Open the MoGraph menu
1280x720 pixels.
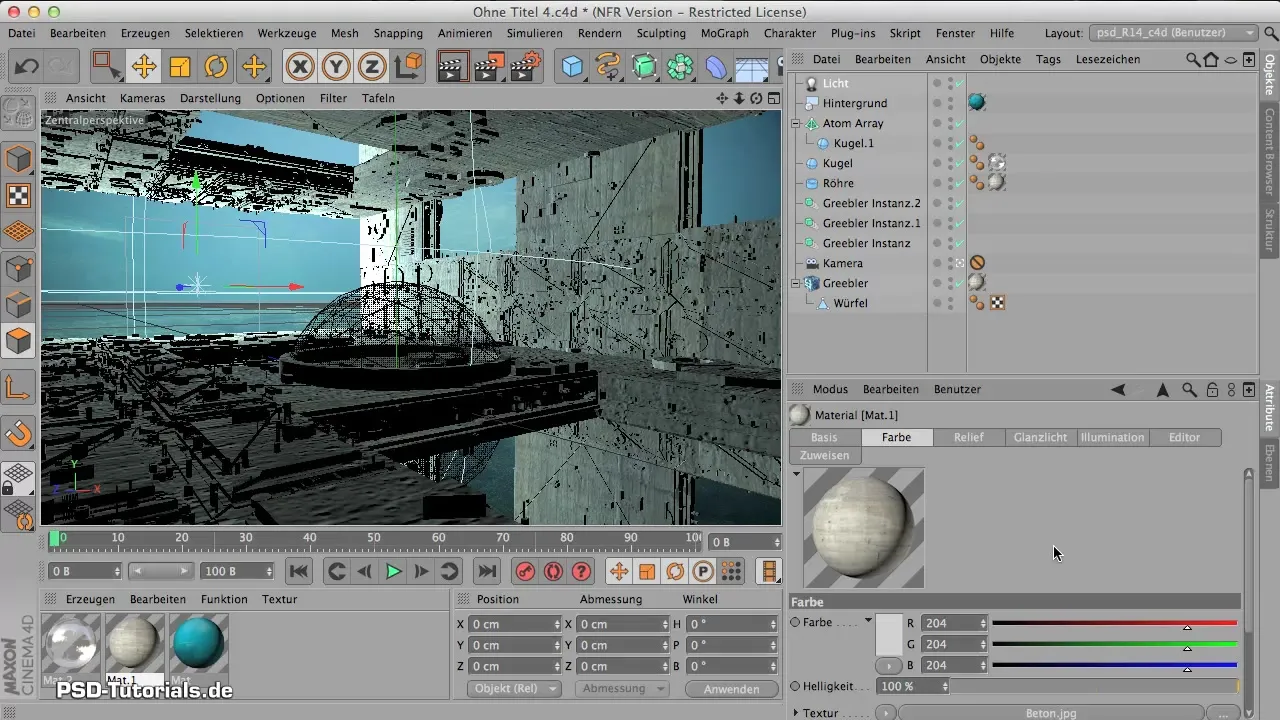[724, 33]
